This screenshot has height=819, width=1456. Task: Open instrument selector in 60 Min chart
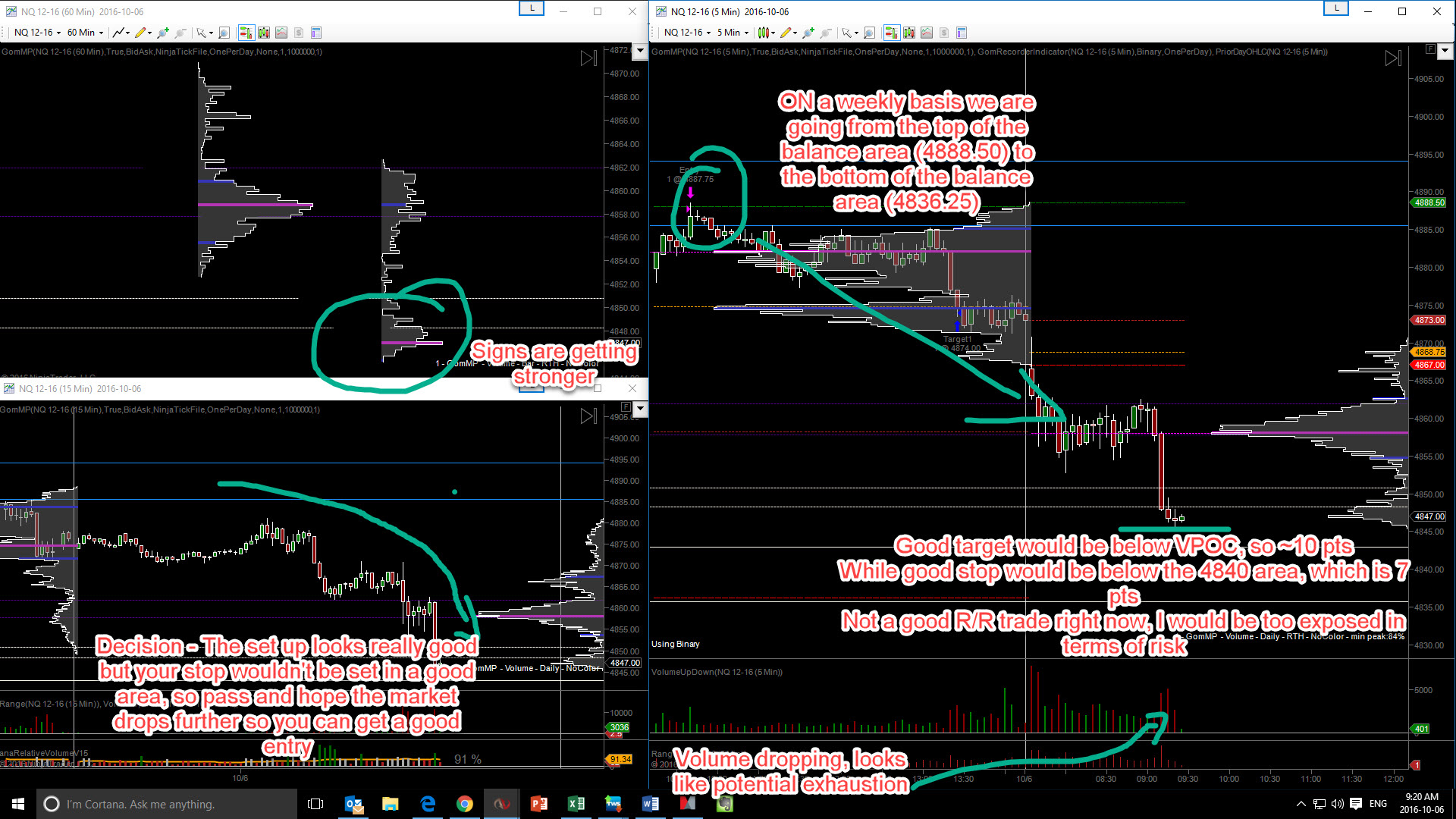(x=36, y=33)
